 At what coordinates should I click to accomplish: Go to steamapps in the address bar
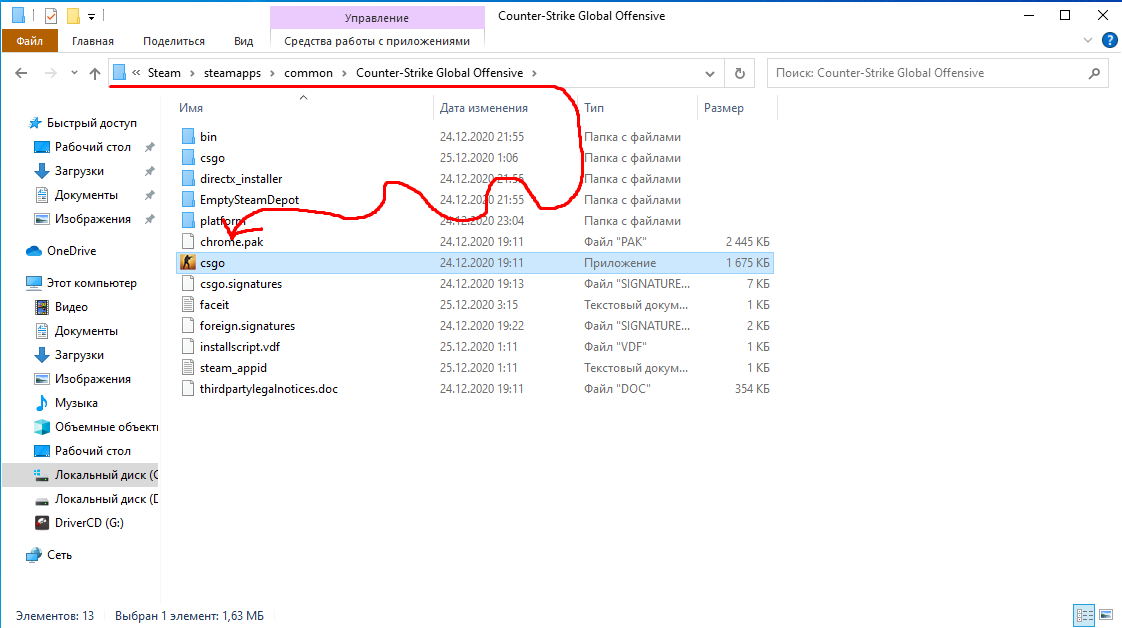(233, 73)
